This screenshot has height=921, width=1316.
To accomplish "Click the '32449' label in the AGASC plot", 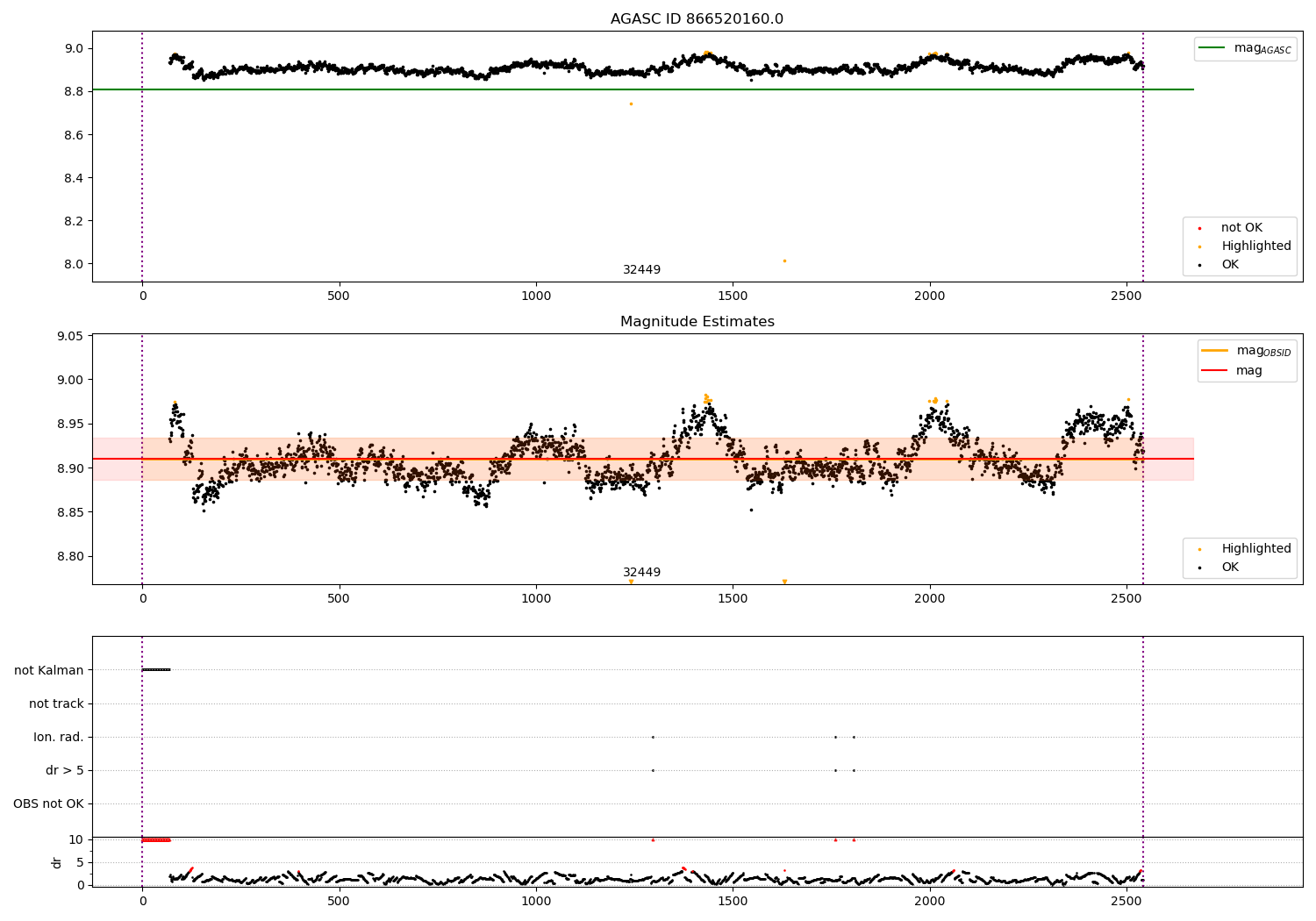I will tap(641, 270).
